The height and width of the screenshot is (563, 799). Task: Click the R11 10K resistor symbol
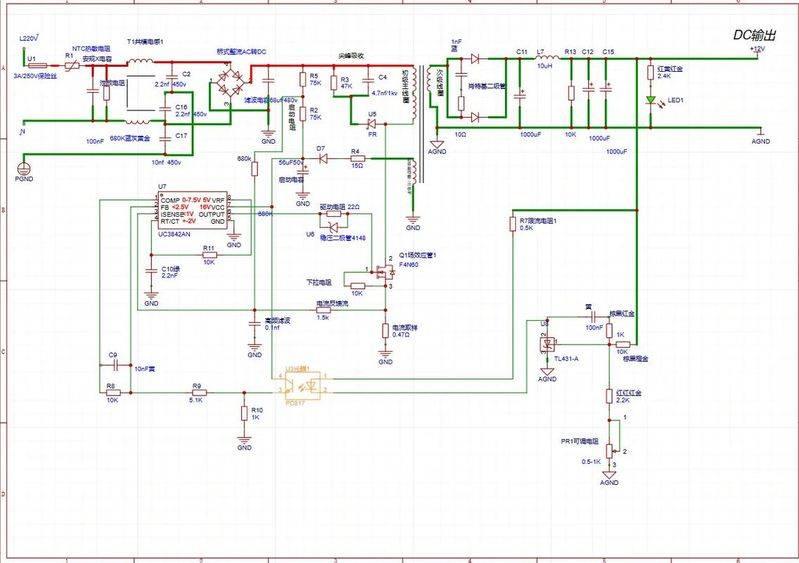(x=209, y=255)
